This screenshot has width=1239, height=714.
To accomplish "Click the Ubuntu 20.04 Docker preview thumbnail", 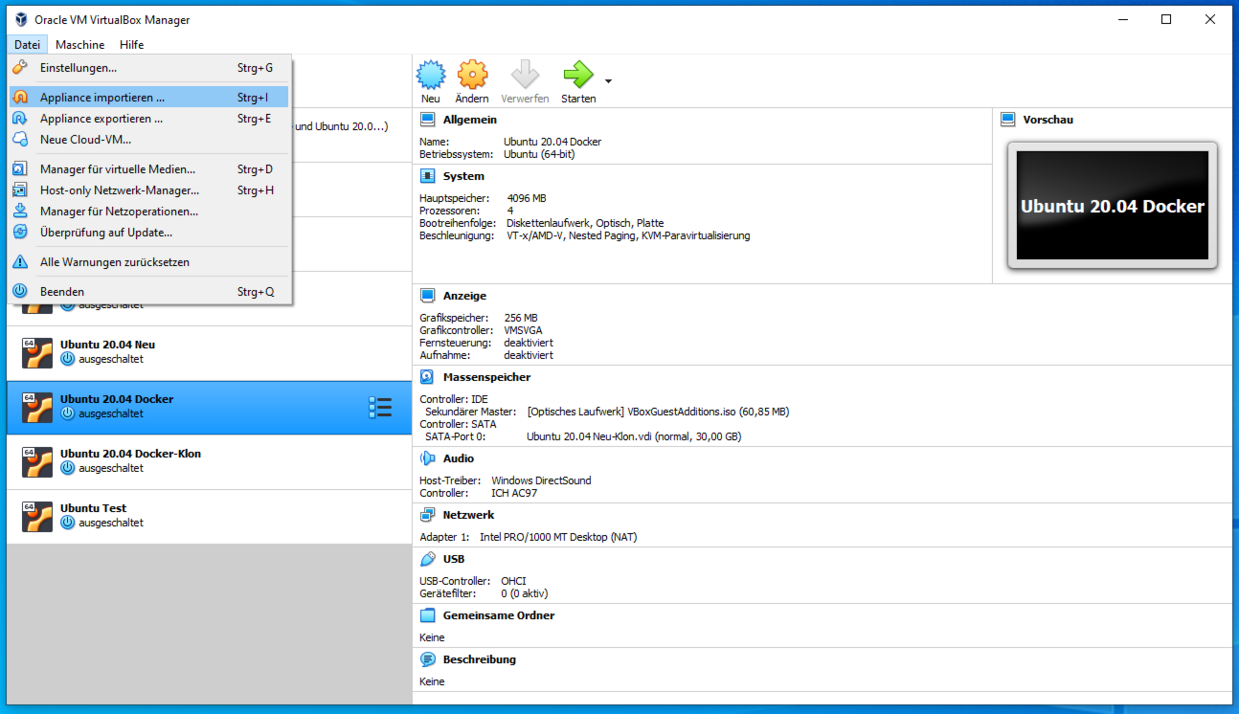I will [x=1112, y=206].
